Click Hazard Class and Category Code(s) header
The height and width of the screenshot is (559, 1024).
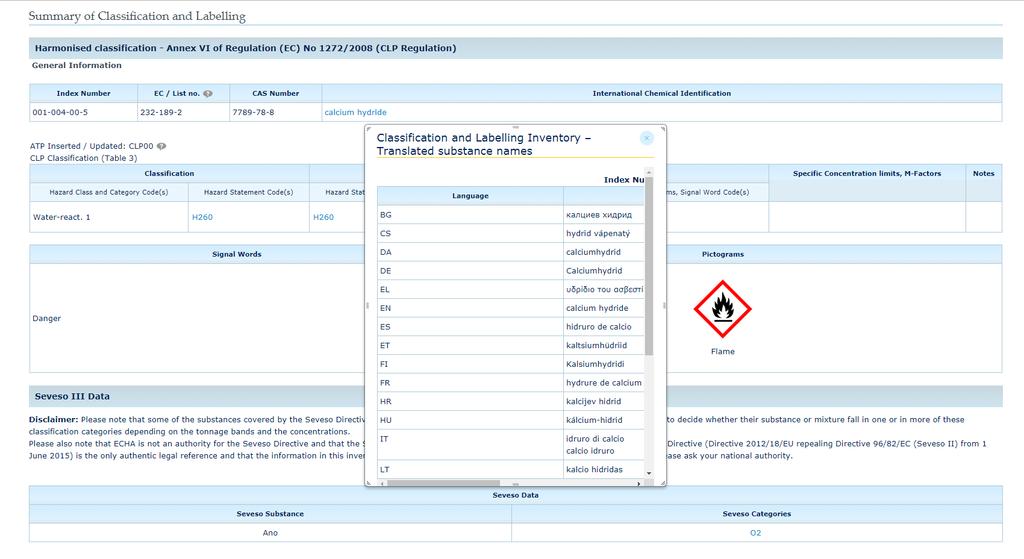click(x=109, y=192)
